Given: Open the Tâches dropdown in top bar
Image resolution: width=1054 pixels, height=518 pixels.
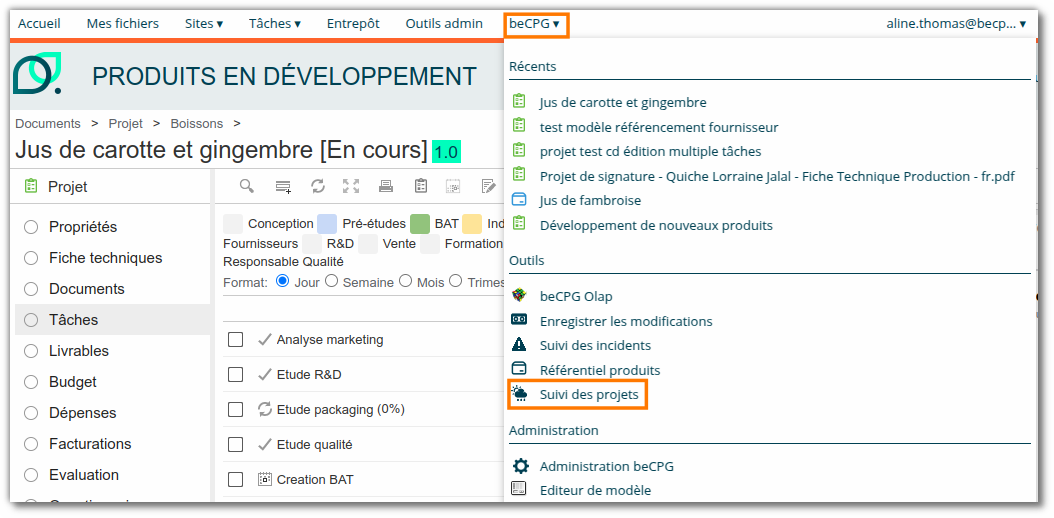Looking at the screenshot, I should [275, 24].
